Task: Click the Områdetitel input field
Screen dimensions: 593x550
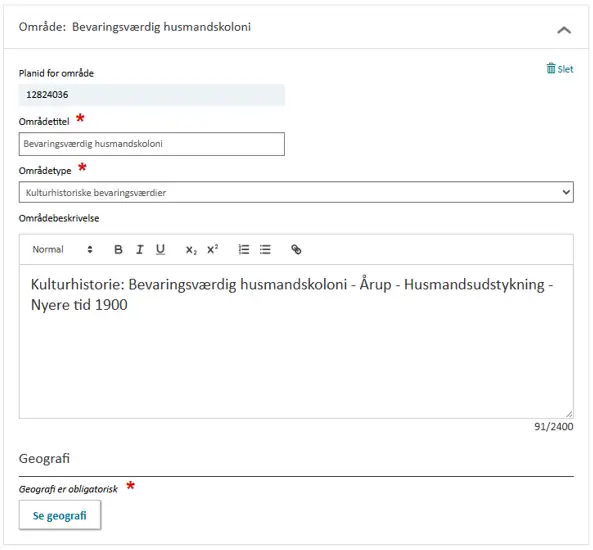Action: click(152, 144)
